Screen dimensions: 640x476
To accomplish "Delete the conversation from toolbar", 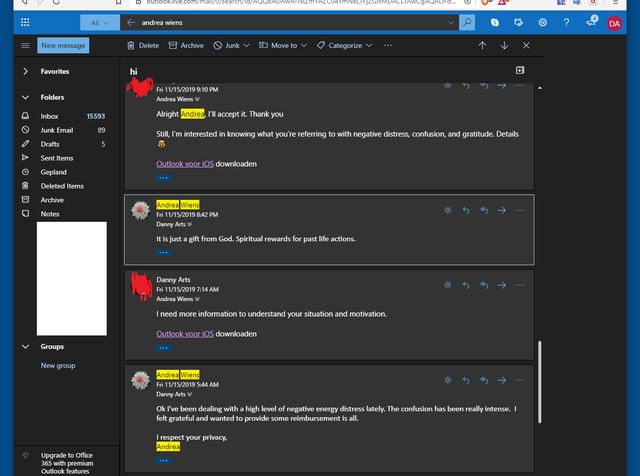I will click(143, 45).
